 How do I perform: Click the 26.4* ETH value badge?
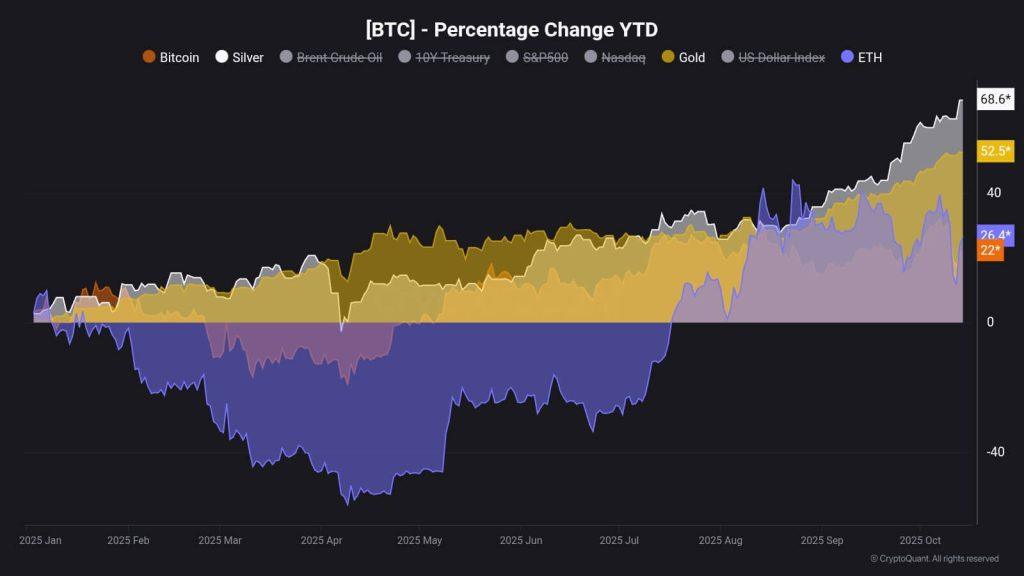pyautogui.click(x=996, y=235)
